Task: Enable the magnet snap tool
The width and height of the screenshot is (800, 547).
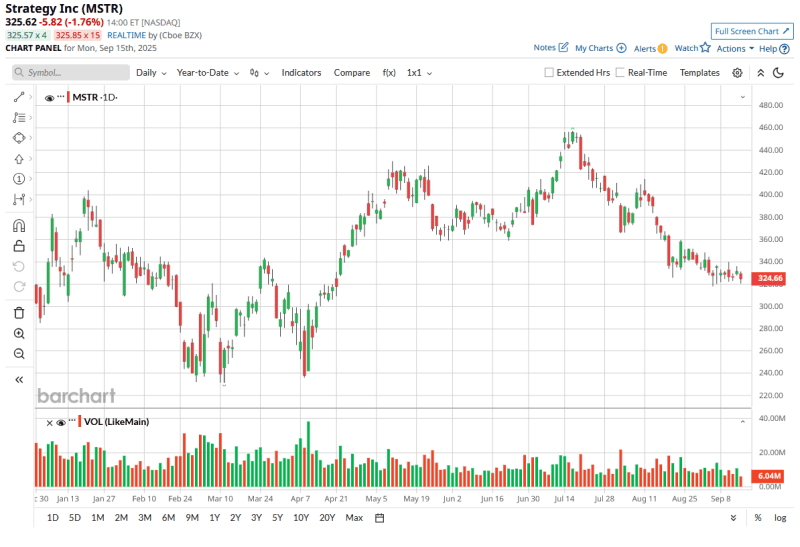Action: click(x=18, y=225)
